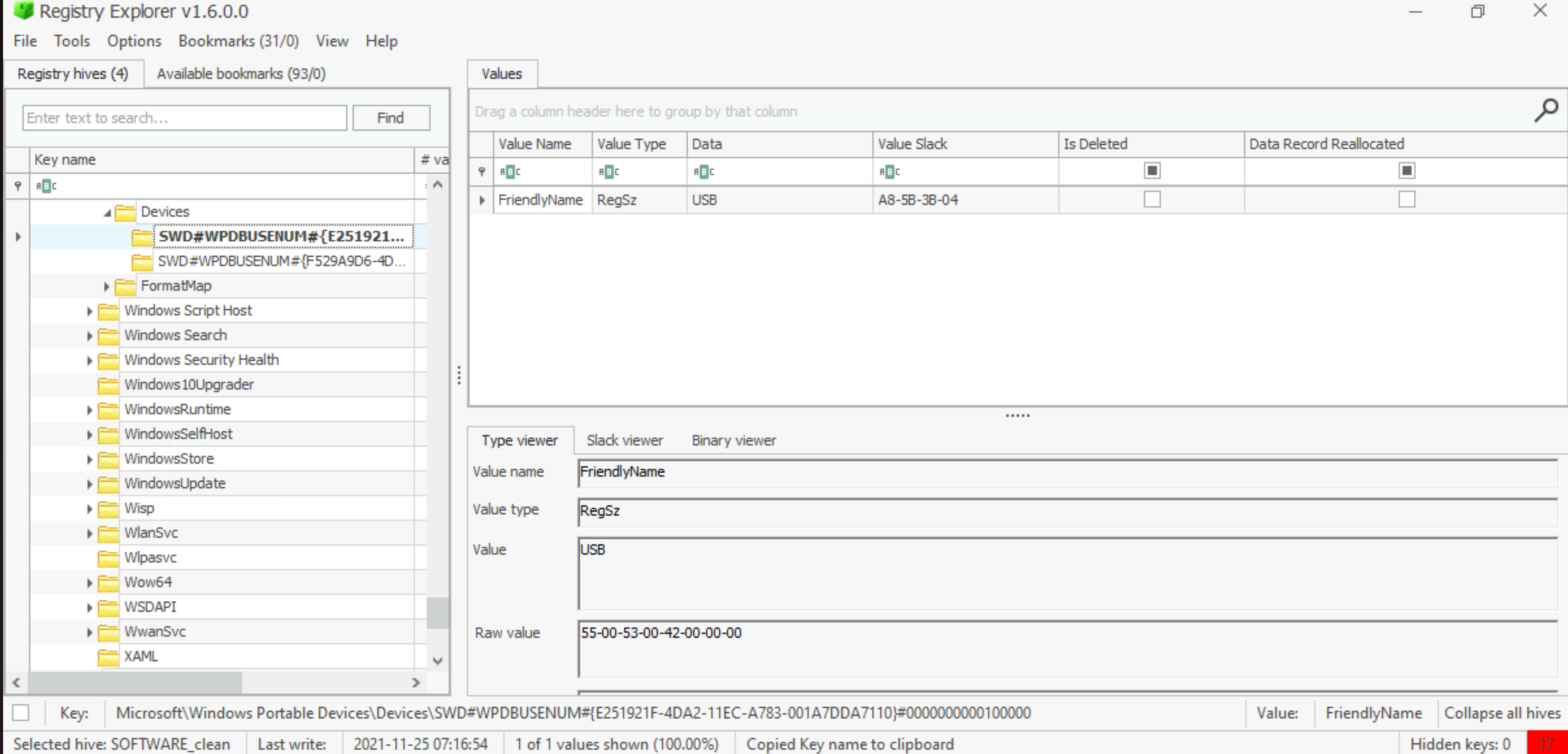Click the tree horizontal scrollbar thumb

[x=135, y=682]
